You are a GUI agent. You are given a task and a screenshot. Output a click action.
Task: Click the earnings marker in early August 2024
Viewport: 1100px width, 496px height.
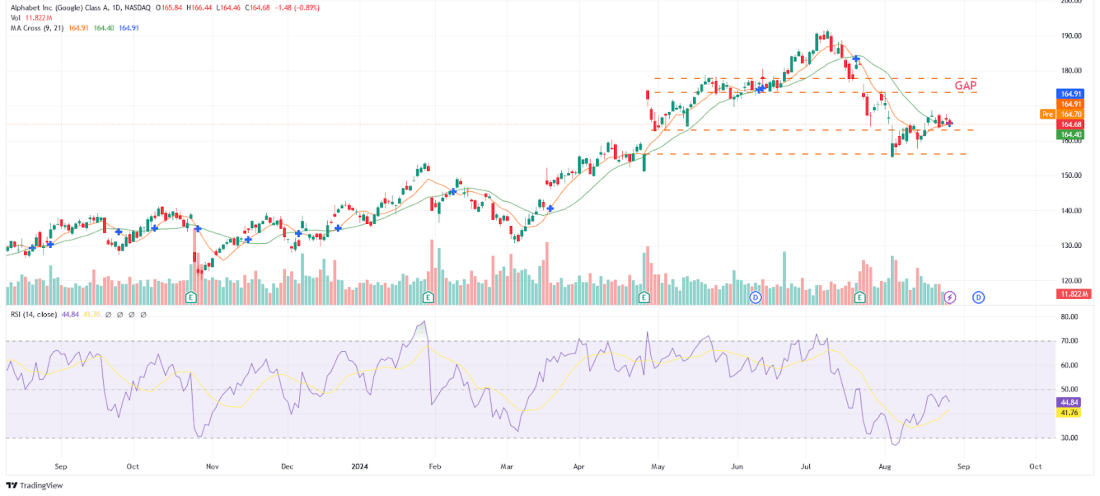[x=860, y=297]
